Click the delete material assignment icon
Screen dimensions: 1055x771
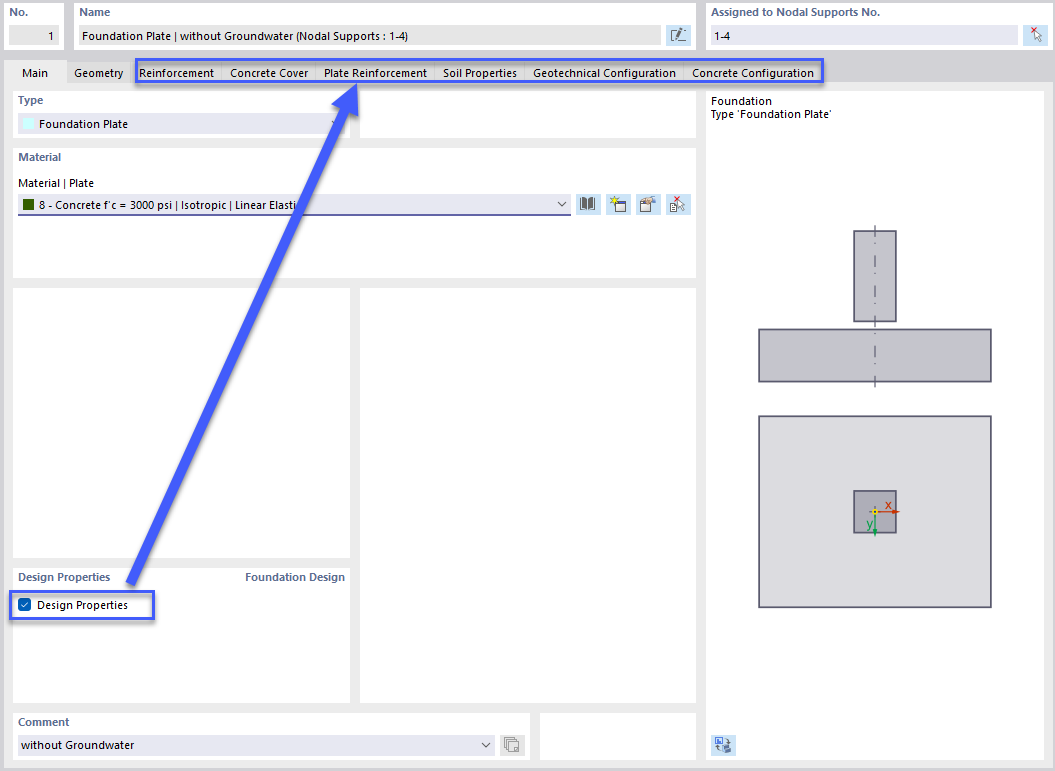(678, 204)
